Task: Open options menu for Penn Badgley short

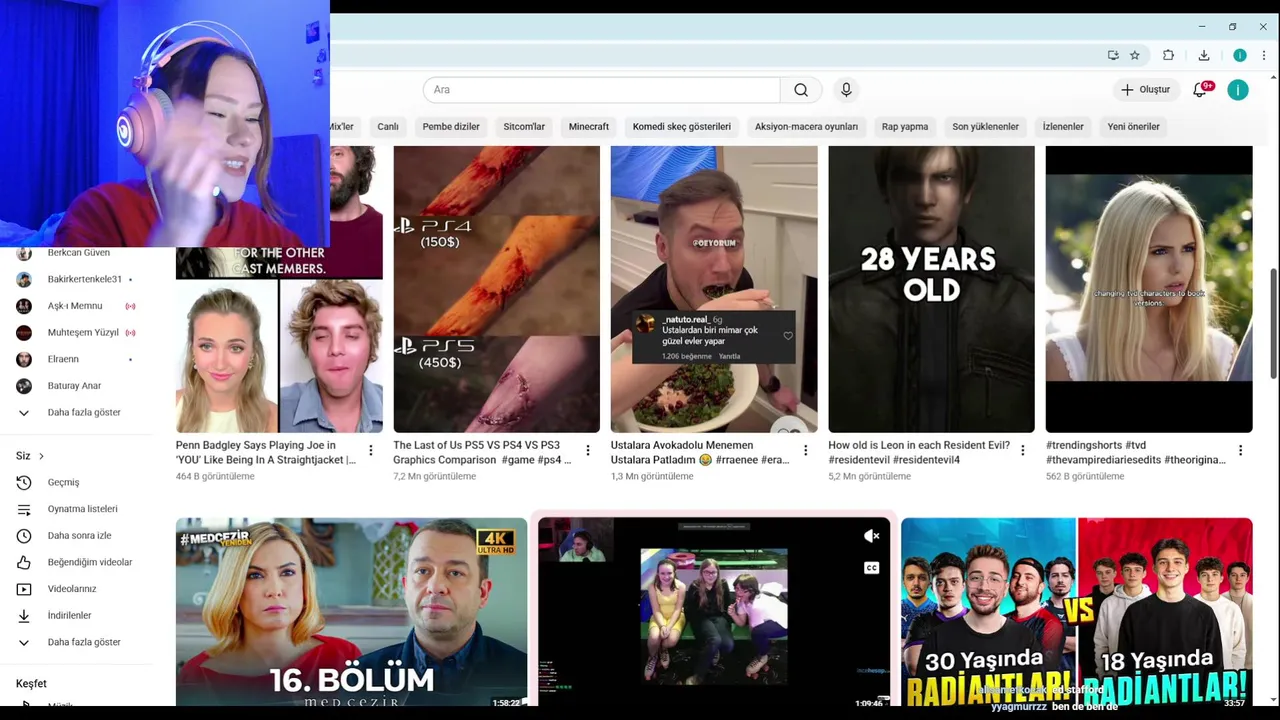Action: [371, 451]
